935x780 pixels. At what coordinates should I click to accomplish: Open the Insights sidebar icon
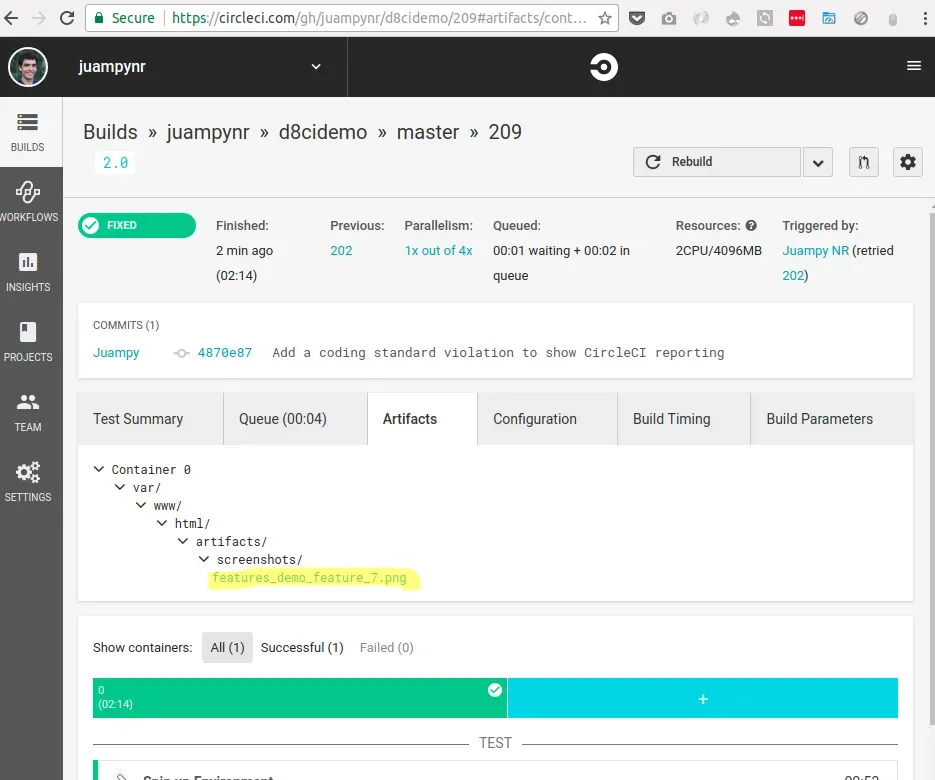(x=27, y=262)
